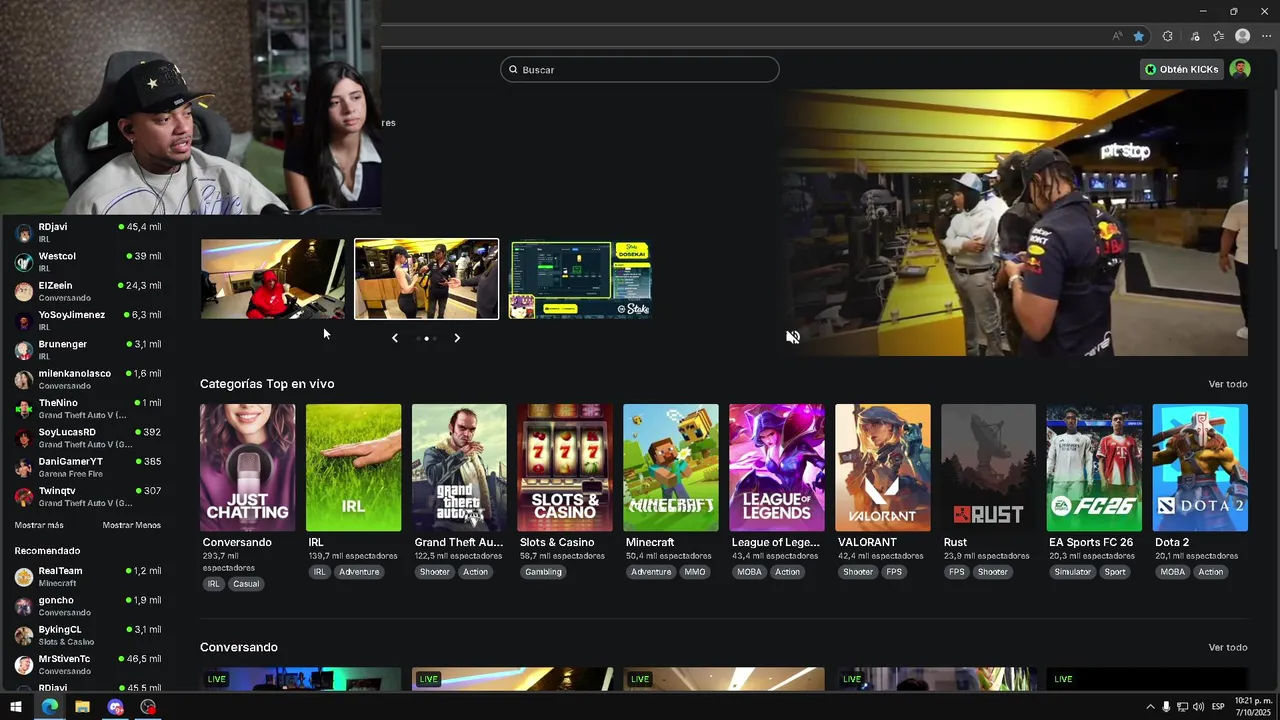Click the Simulator tag under EA Sports FC 26

(x=1073, y=572)
